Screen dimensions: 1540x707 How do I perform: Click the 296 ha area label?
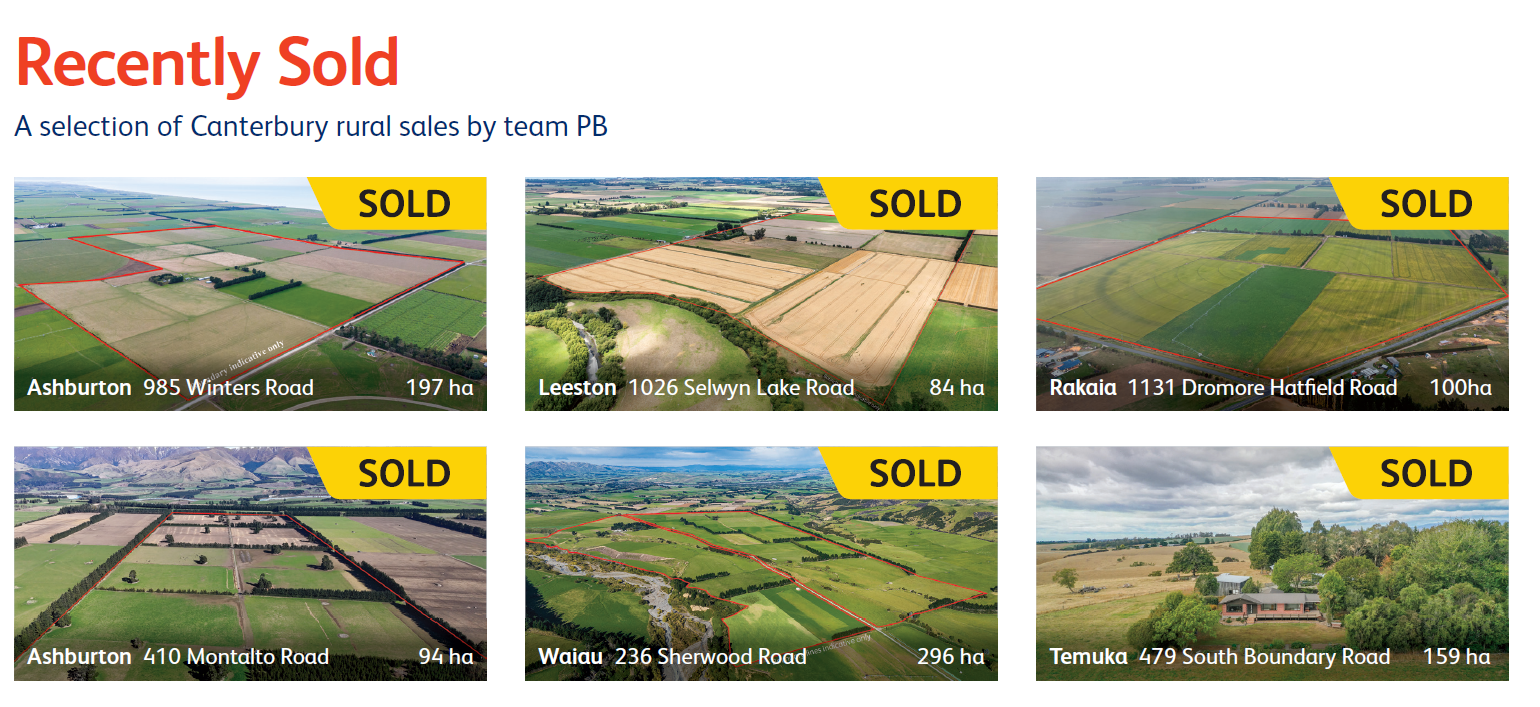click(x=950, y=657)
